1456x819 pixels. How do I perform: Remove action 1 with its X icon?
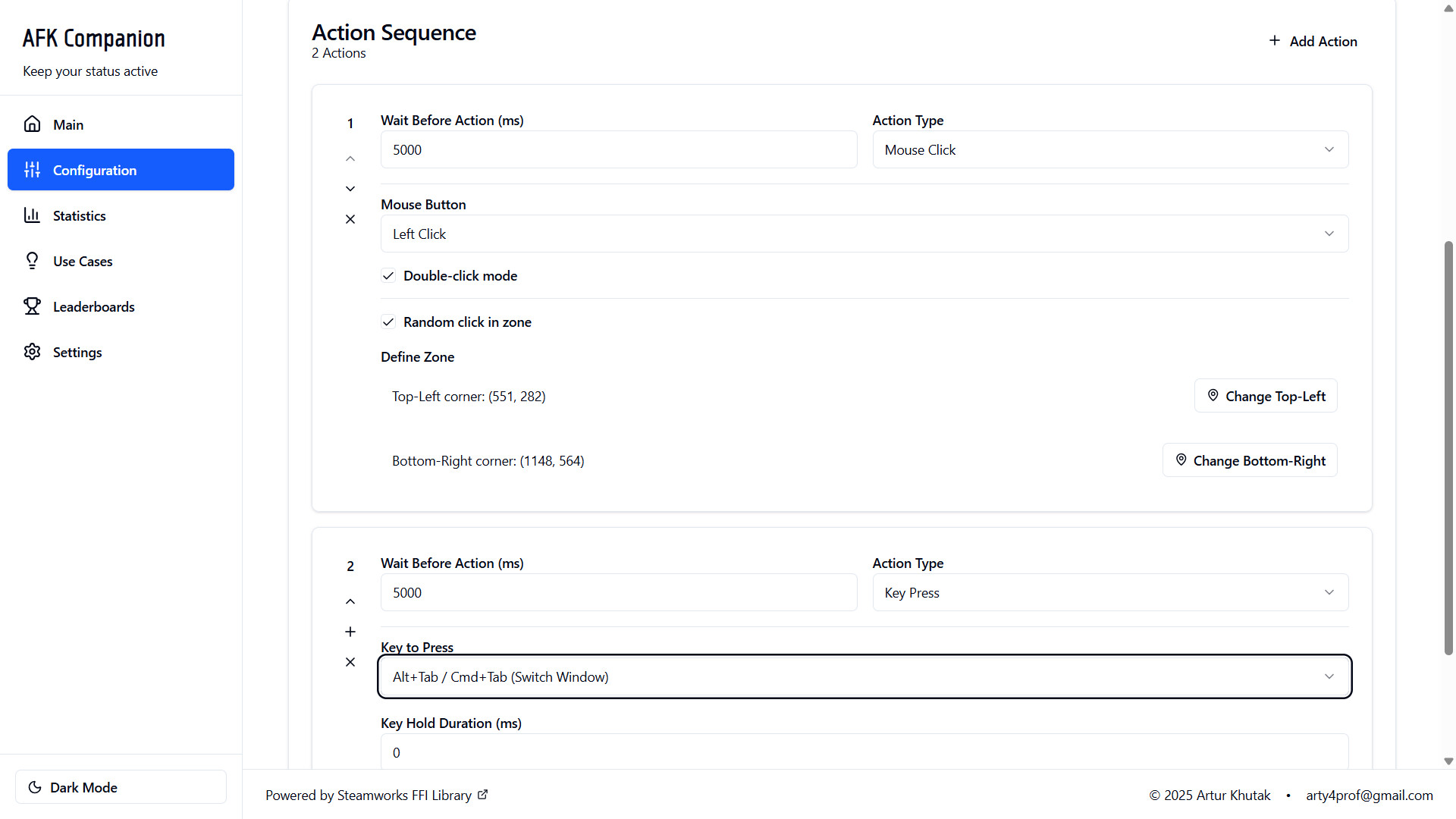click(x=350, y=219)
